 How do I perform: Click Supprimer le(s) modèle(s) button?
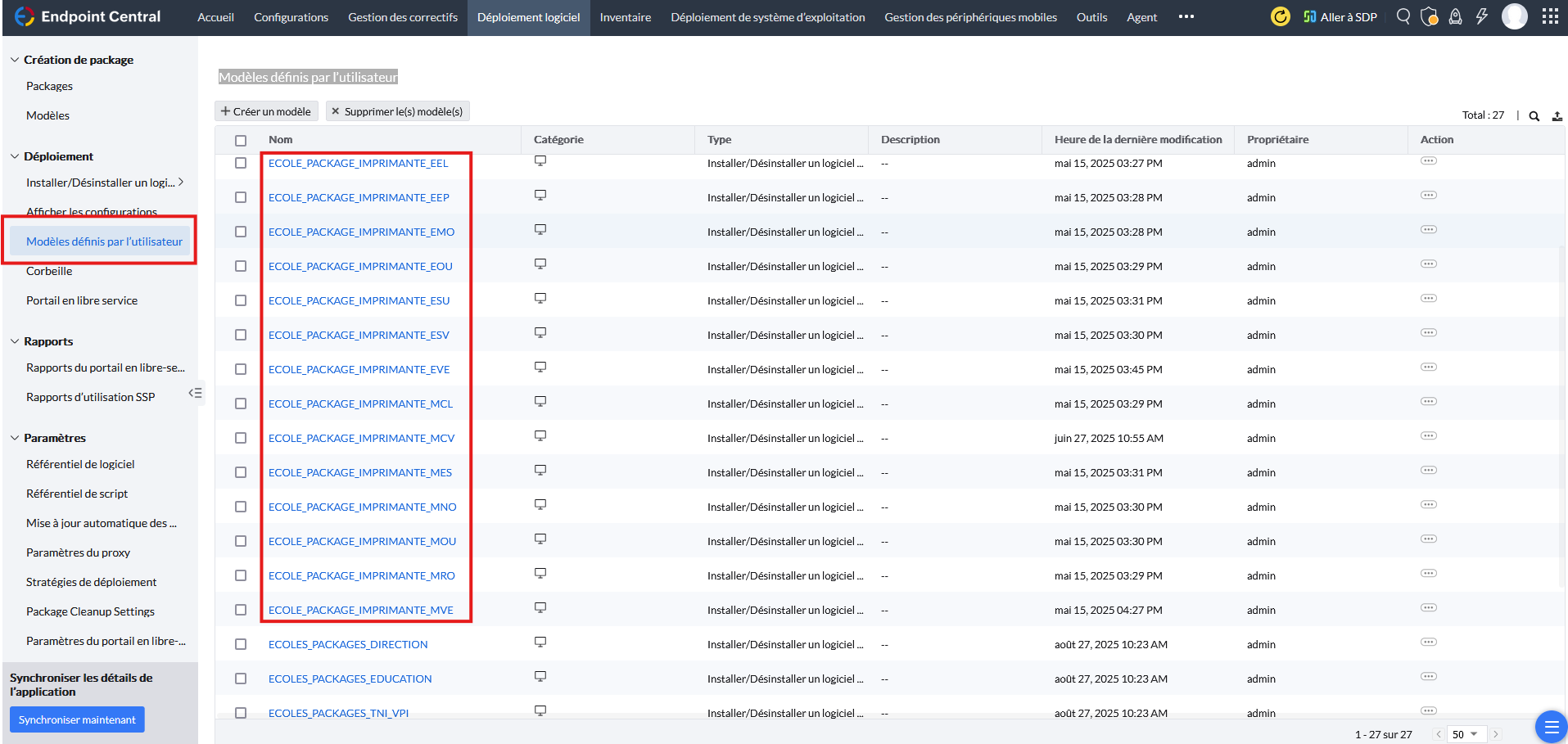tap(398, 111)
